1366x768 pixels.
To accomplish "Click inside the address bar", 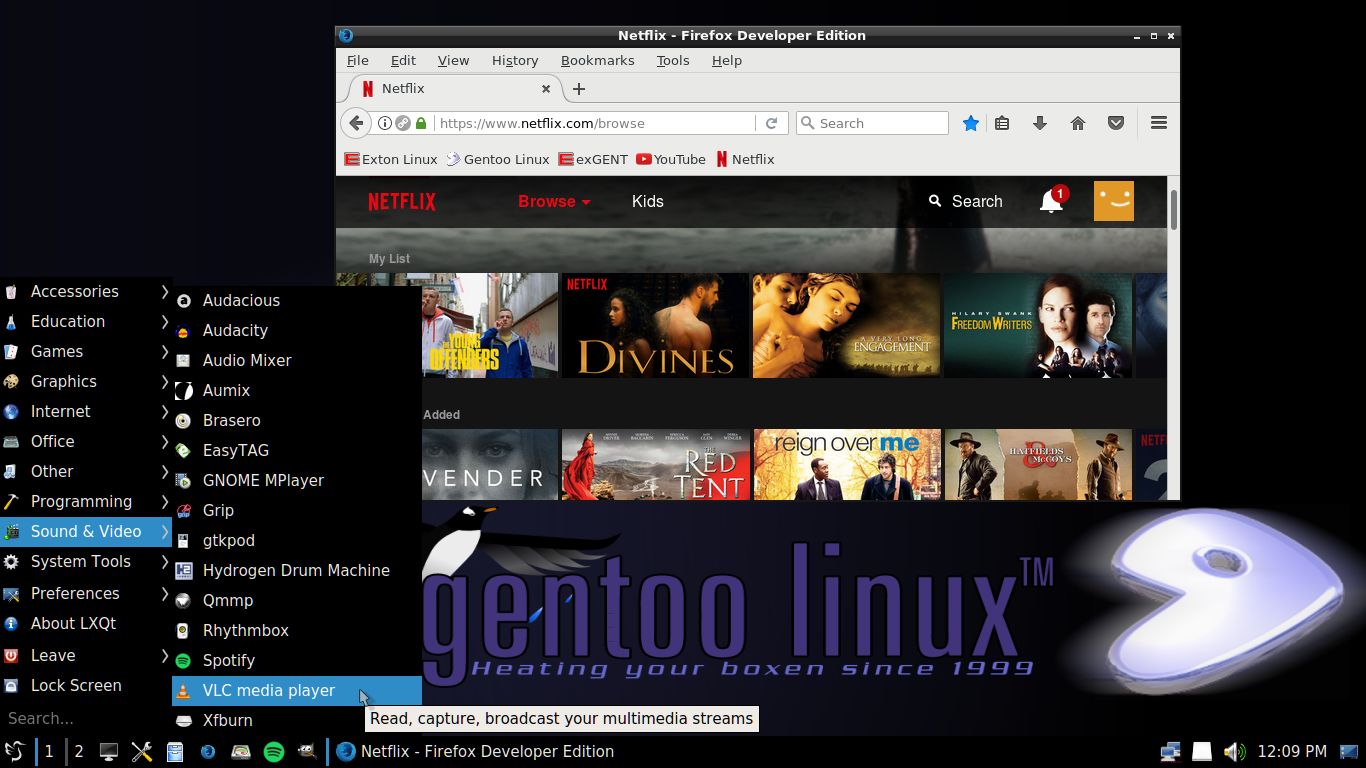I will pyautogui.click(x=600, y=123).
